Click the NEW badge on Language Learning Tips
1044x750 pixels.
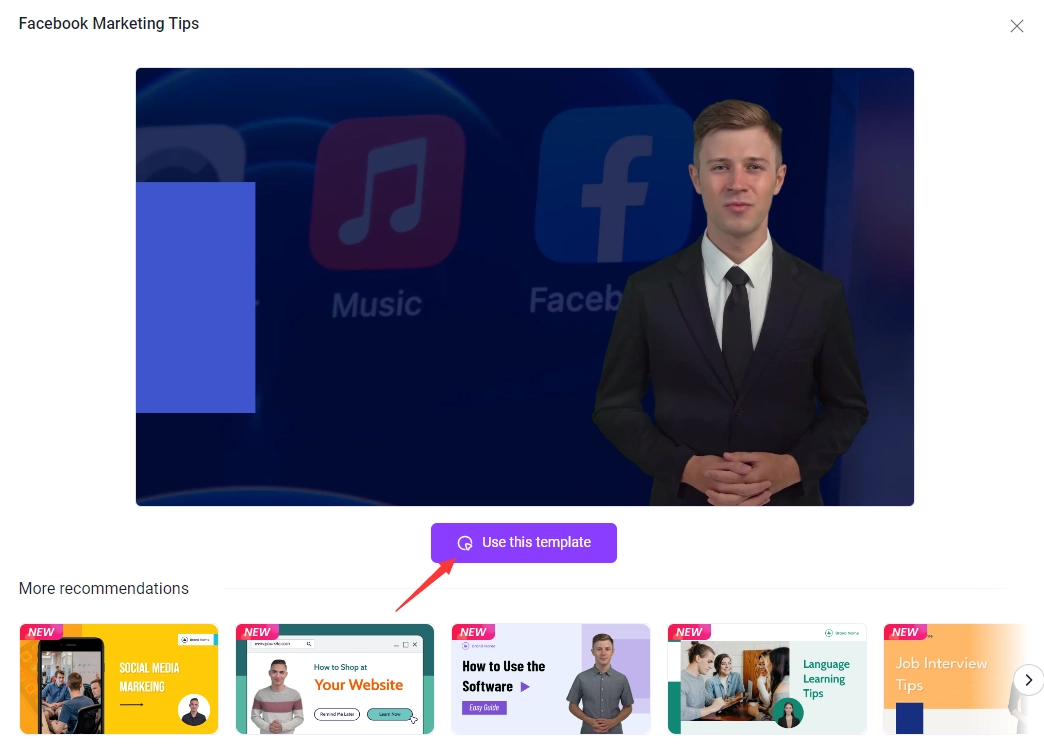pyautogui.click(x=689, y=631)
